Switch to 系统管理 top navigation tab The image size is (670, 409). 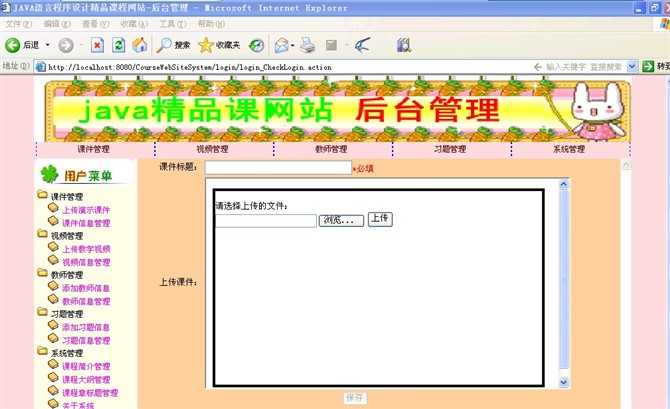569,149
